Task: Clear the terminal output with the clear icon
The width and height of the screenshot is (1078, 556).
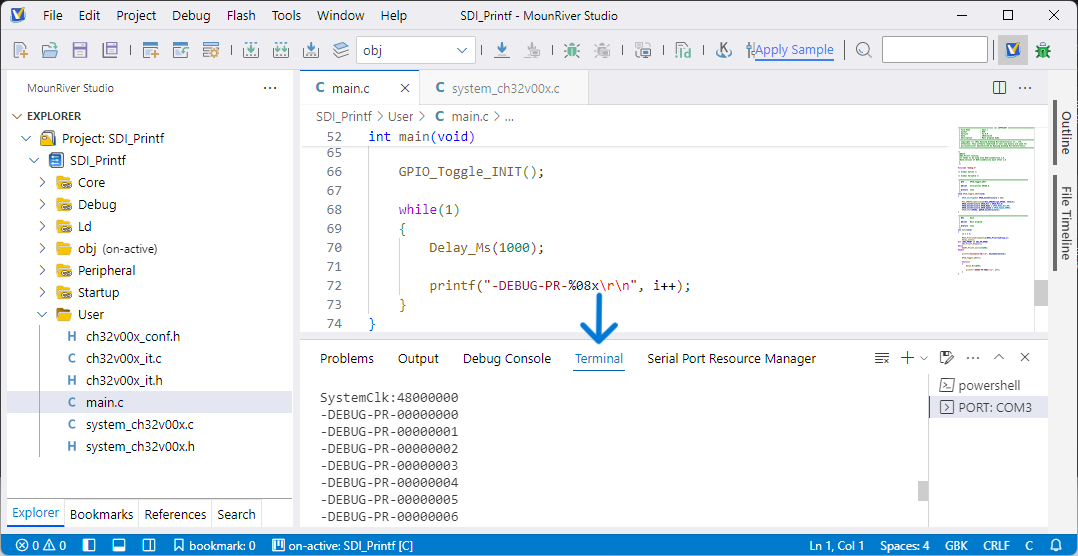Action: [x=882, y=358]
